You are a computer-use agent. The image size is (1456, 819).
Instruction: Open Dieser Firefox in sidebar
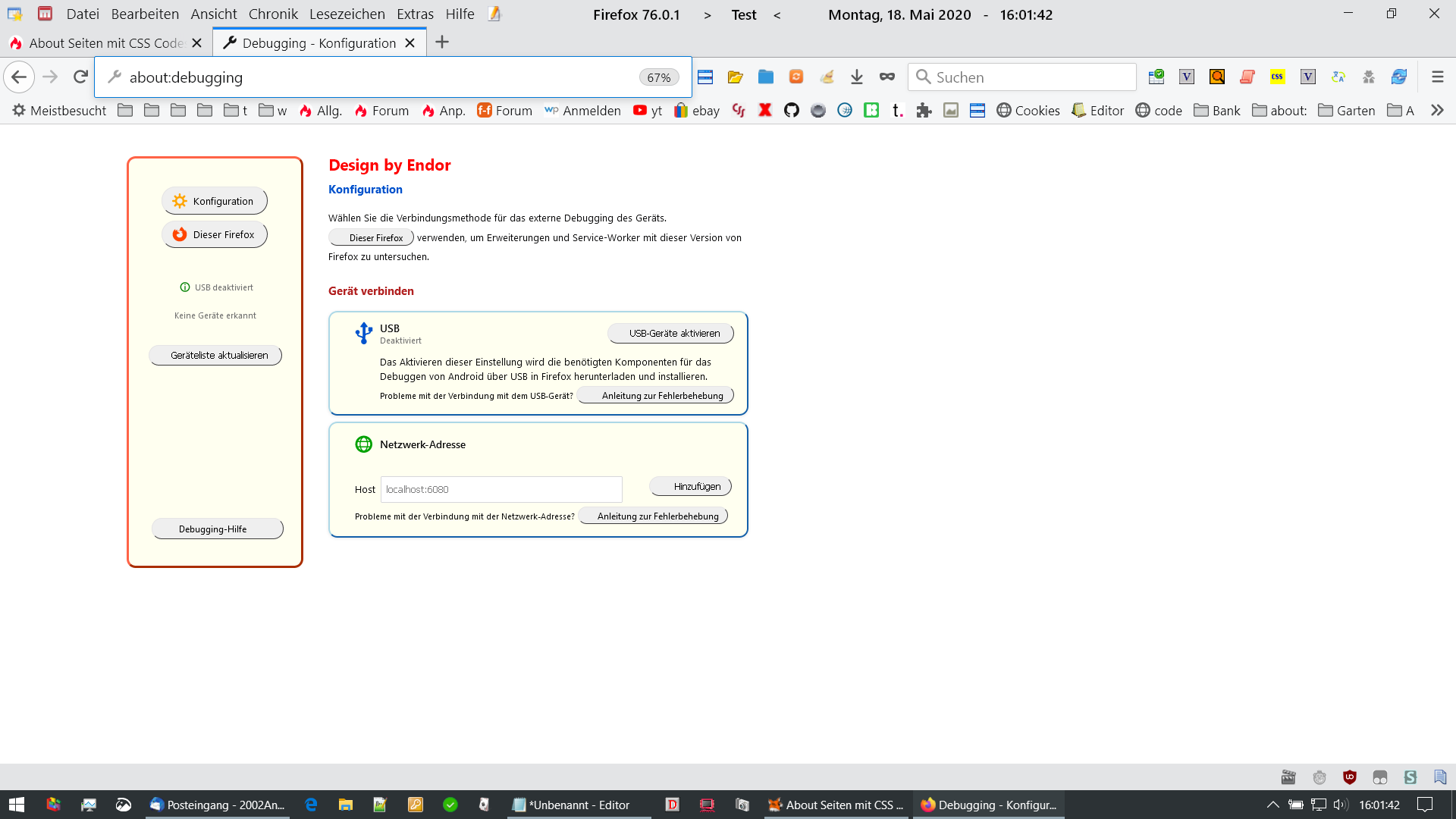[215, 235]
